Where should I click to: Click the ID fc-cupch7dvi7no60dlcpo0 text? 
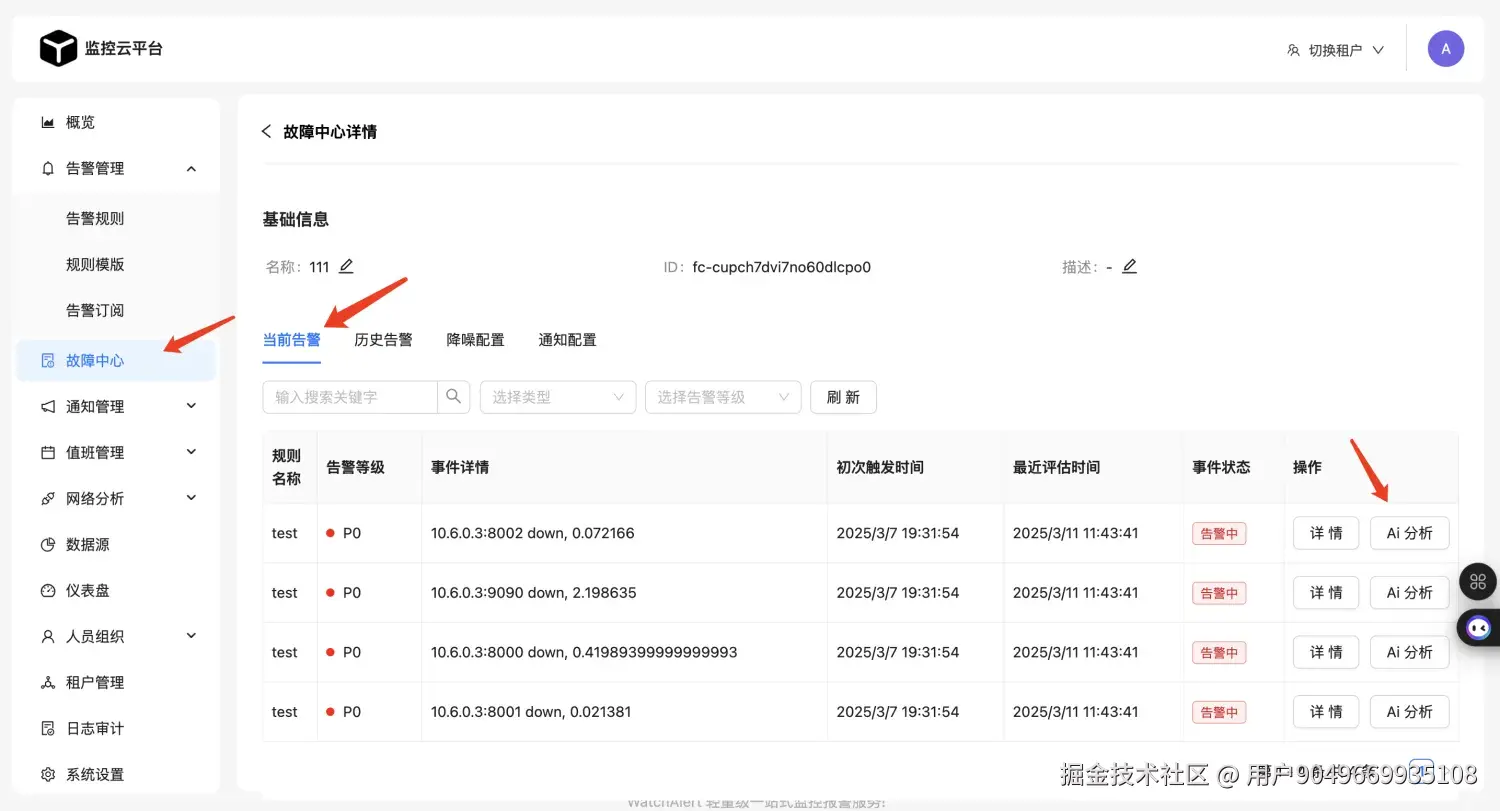[x=782, y=267]
